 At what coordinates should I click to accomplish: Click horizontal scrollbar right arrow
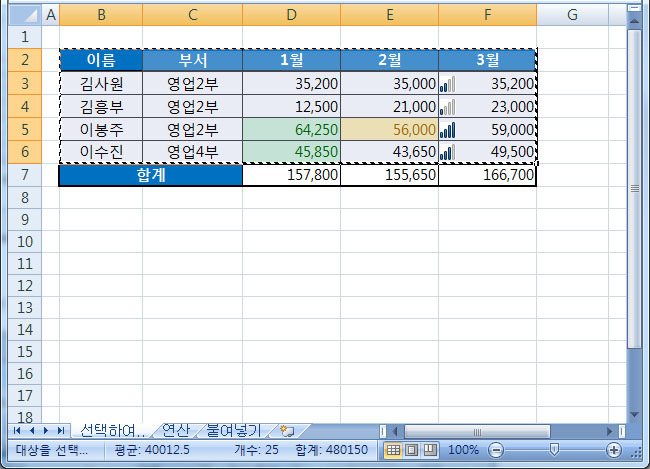(609, 431)
